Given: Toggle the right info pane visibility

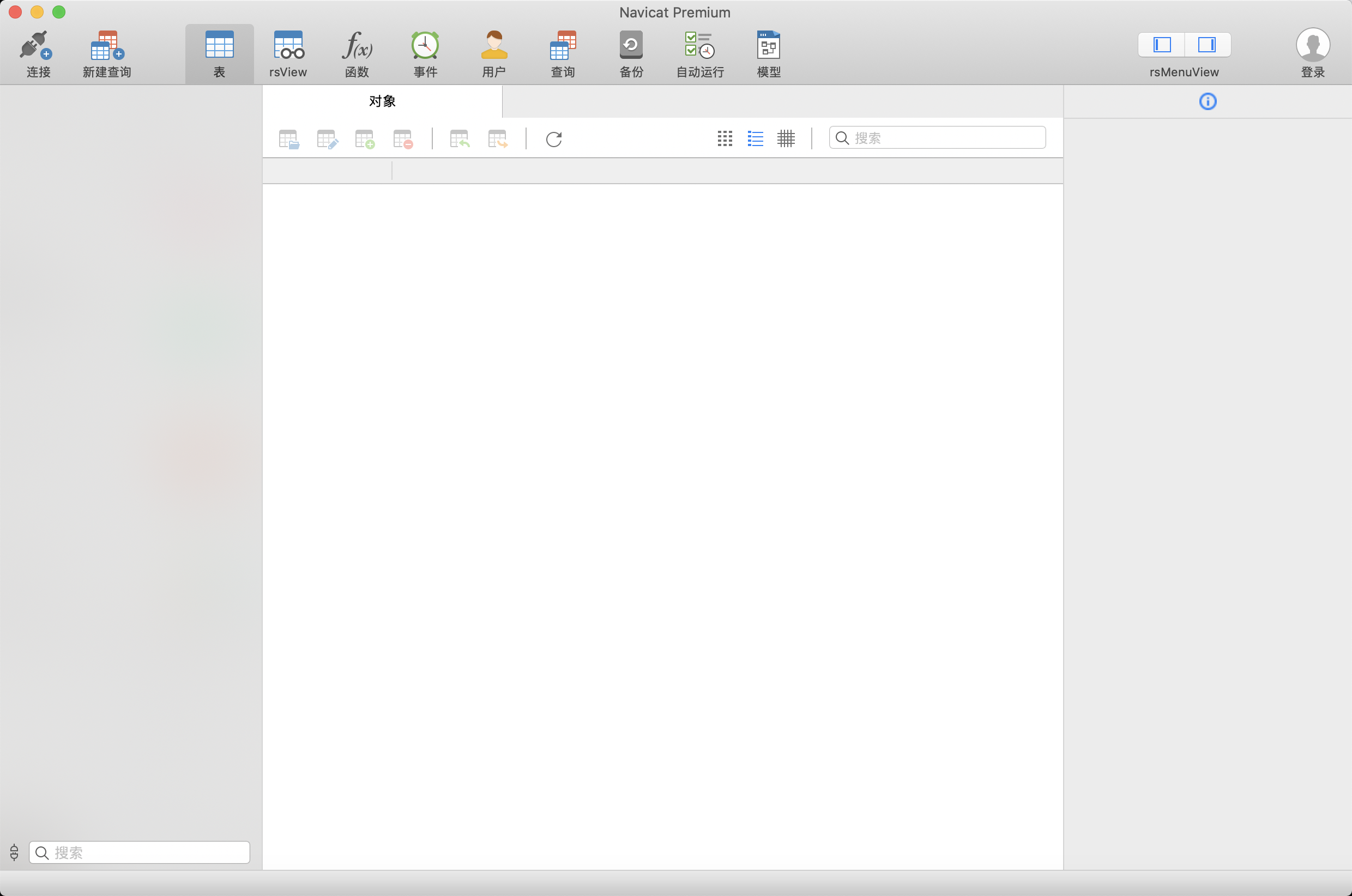Looking at the screenshot, I should 1207,45.
